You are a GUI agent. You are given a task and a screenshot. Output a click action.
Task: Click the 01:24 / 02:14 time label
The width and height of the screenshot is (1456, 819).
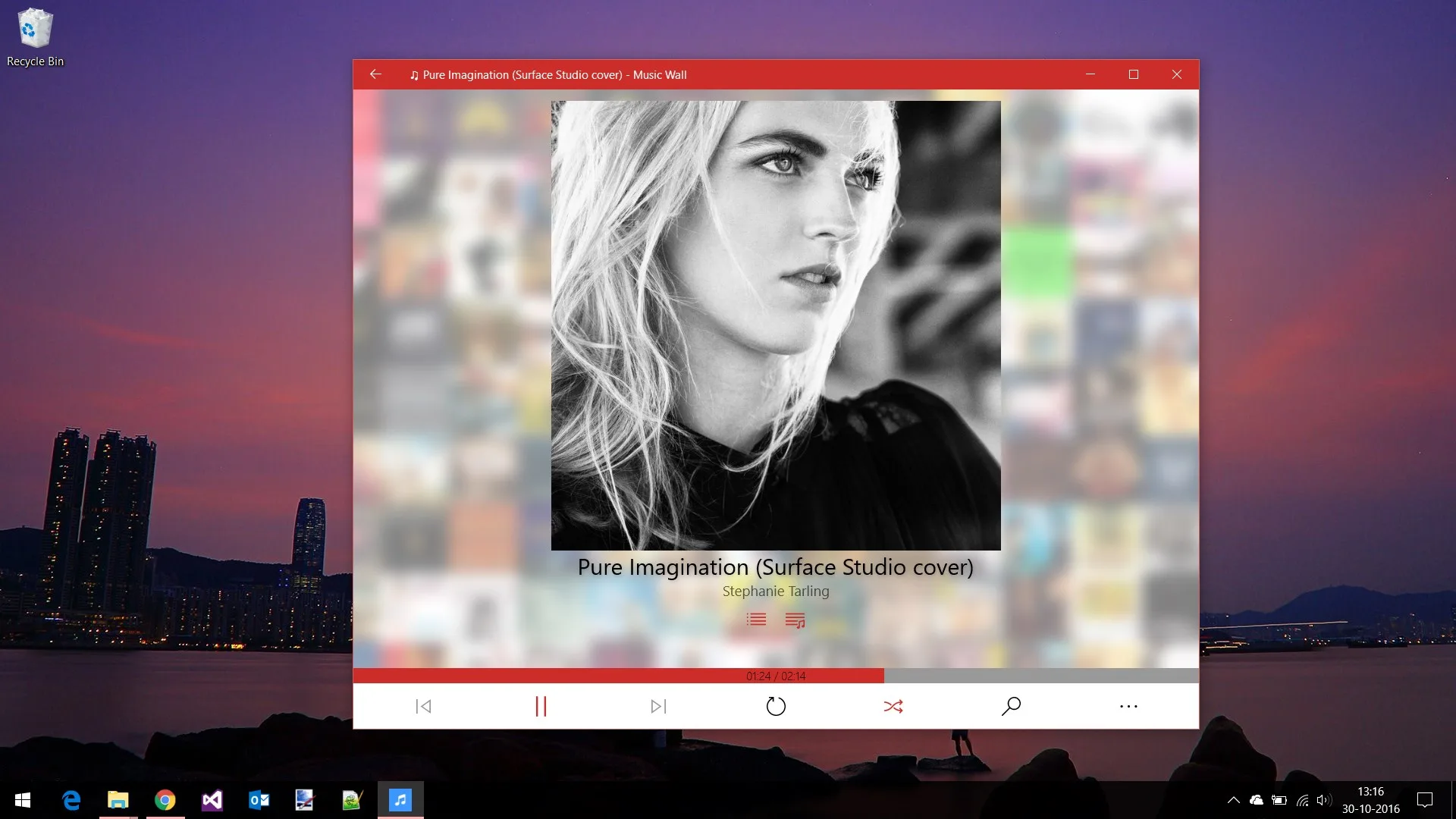coord(776,676)
